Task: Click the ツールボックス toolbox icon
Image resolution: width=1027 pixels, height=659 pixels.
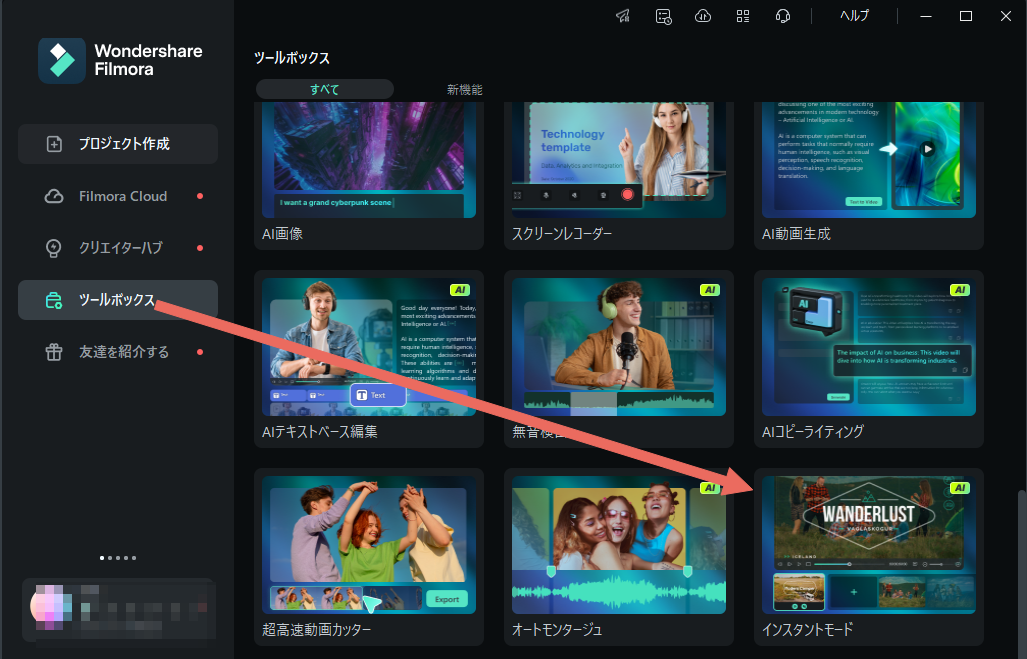Action: pos(54,301)
